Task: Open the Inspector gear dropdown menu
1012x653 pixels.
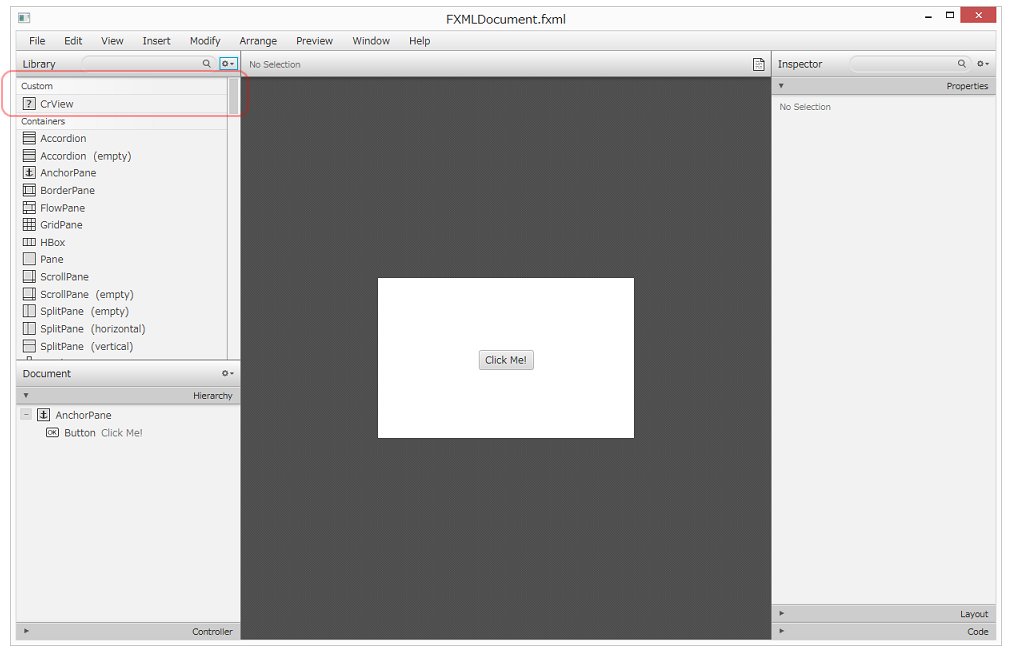Action: click(983, 64)
